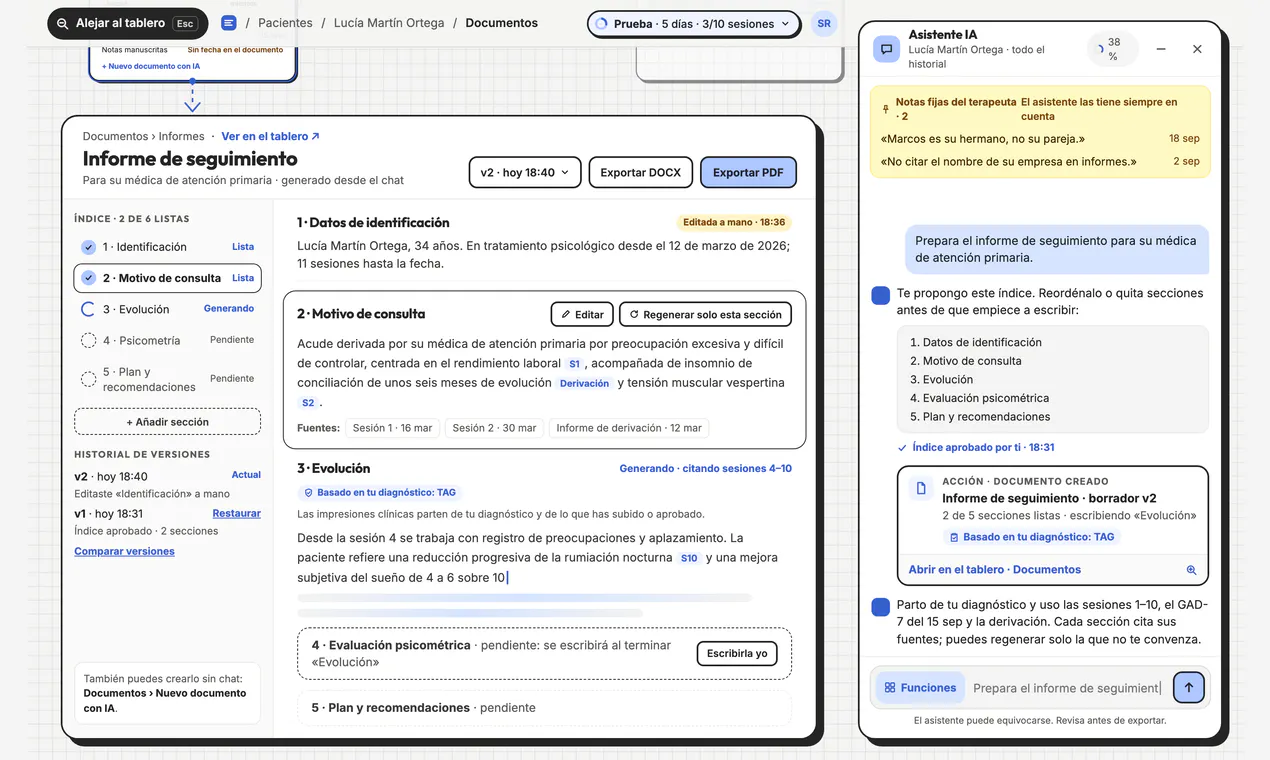
Task: Select 3 · Evolución in the index
Action: point(167,309)
